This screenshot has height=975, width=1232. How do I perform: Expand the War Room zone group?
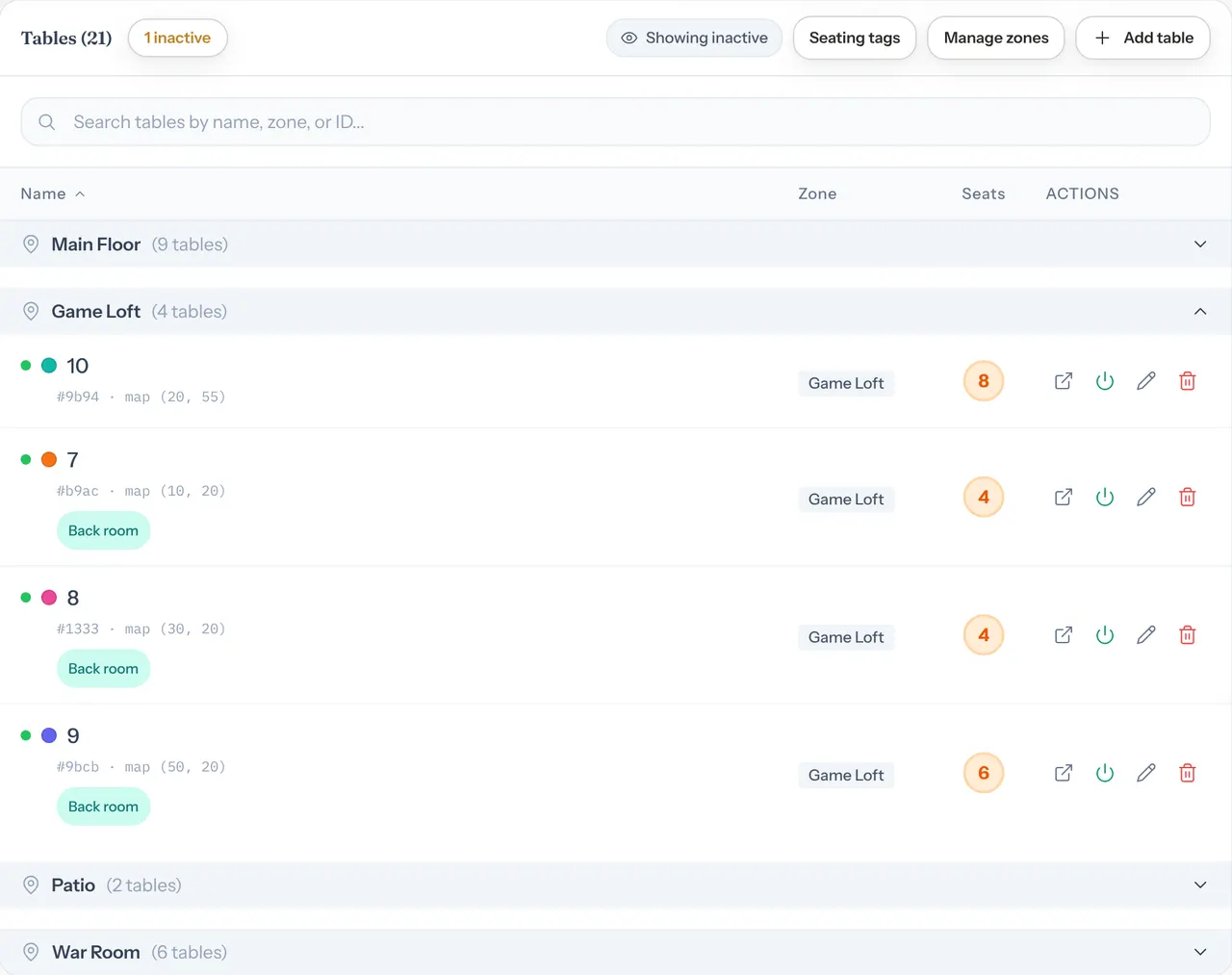coord(616,952)
